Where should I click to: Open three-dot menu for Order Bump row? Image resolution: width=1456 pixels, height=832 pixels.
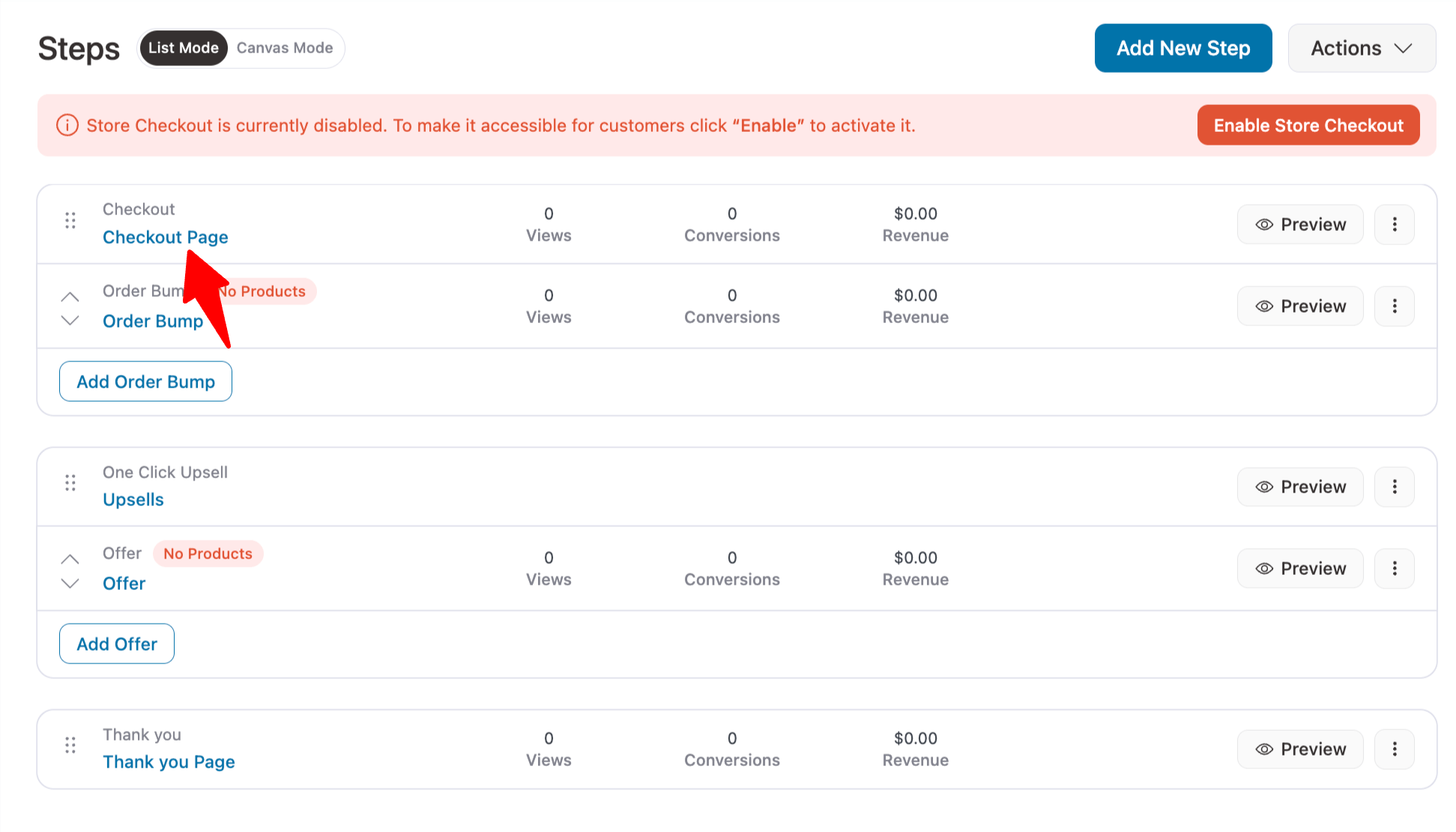click(1394, 306)
